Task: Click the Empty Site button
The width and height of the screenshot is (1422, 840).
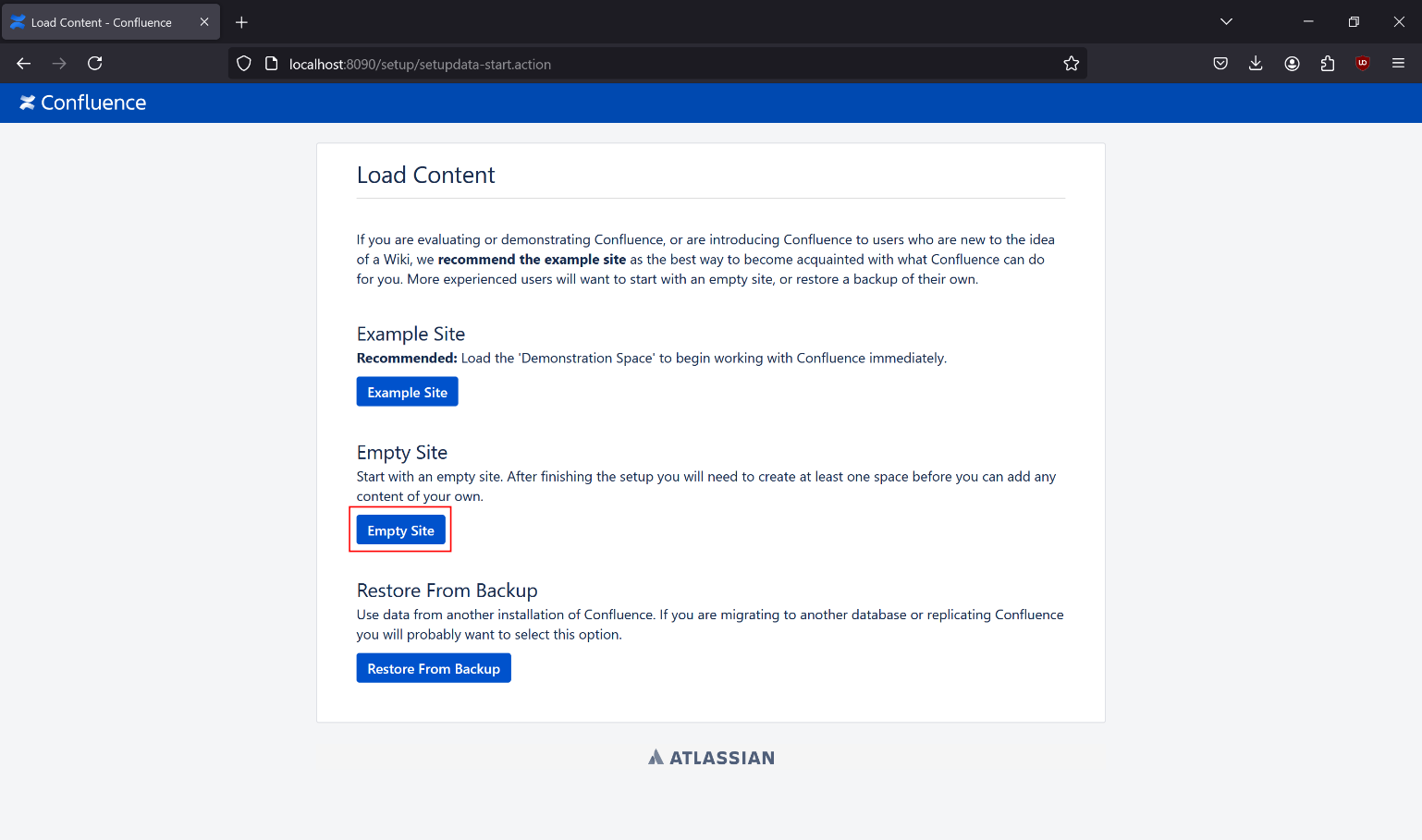Action: [401, 530]
